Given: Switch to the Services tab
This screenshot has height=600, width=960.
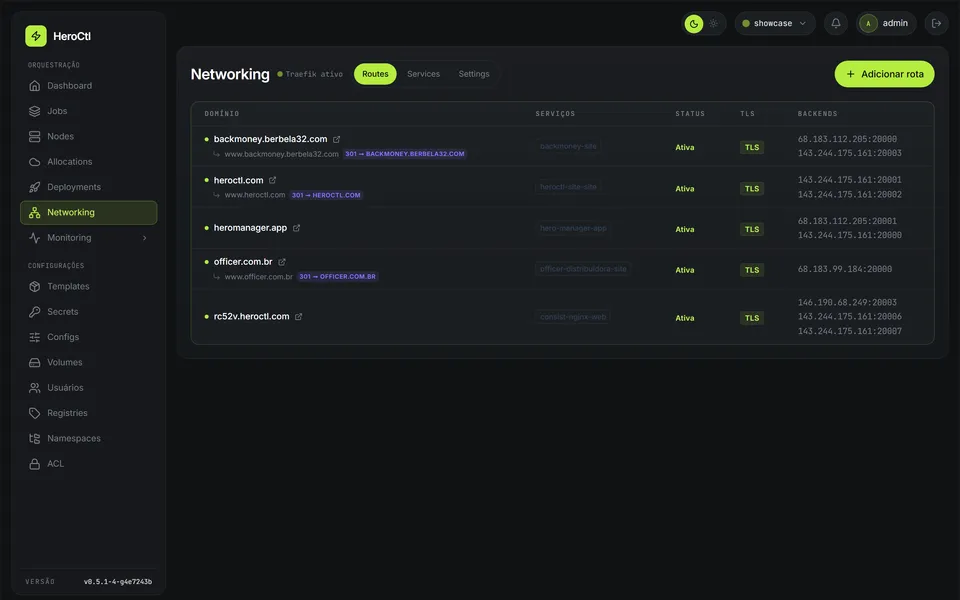Looking at the screenshot, I should coord(423,74).
